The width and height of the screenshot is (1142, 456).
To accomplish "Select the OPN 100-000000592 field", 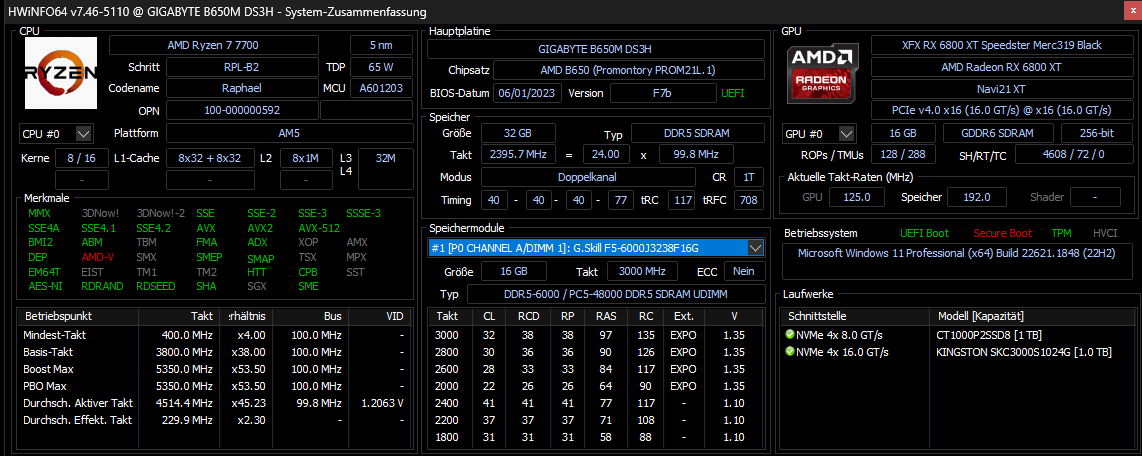I will coord(242,111).
